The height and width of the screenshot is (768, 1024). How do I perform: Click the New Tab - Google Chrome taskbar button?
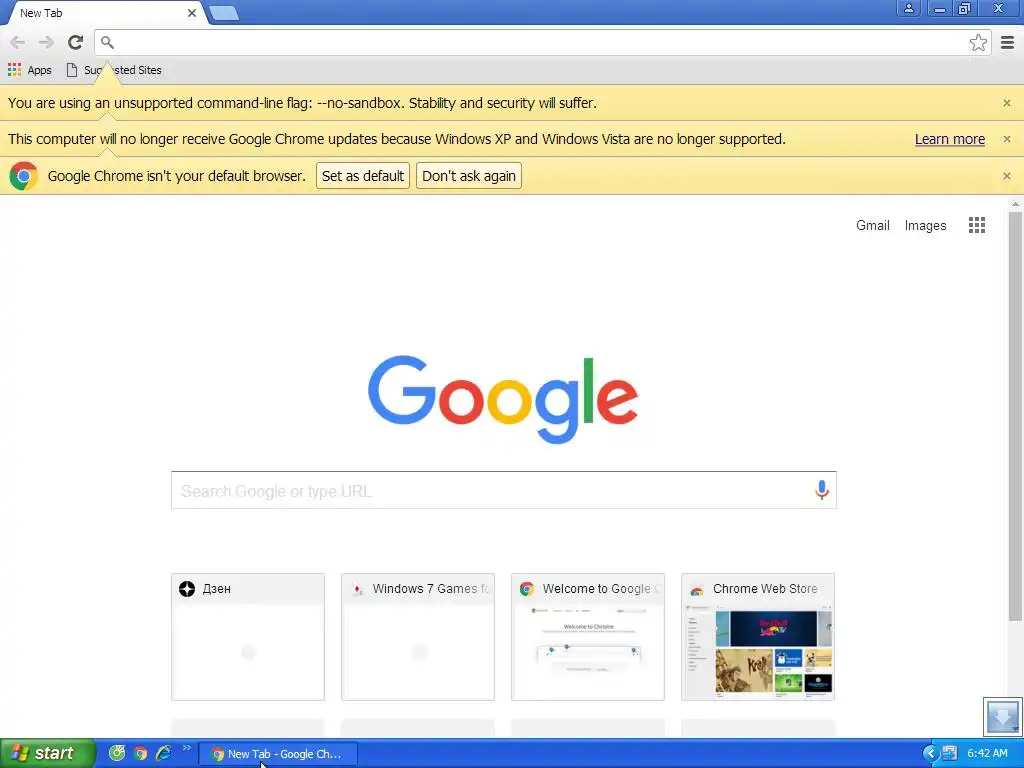click(278, 754)
